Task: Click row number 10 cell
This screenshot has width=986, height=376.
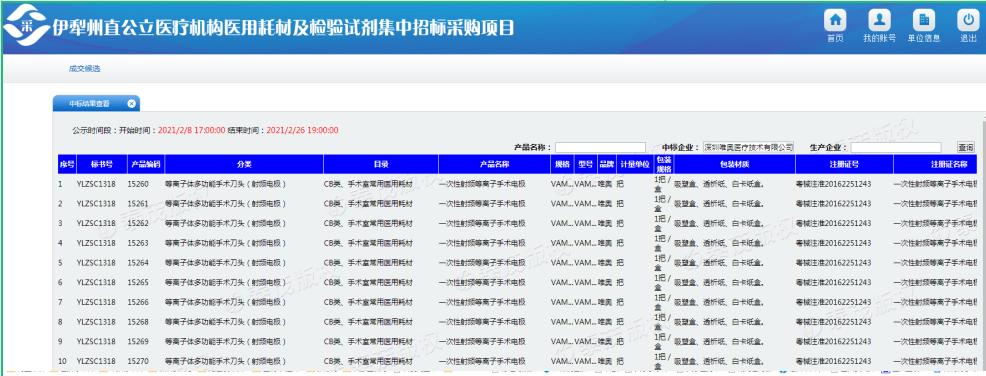Action: (x=62, y=362)
